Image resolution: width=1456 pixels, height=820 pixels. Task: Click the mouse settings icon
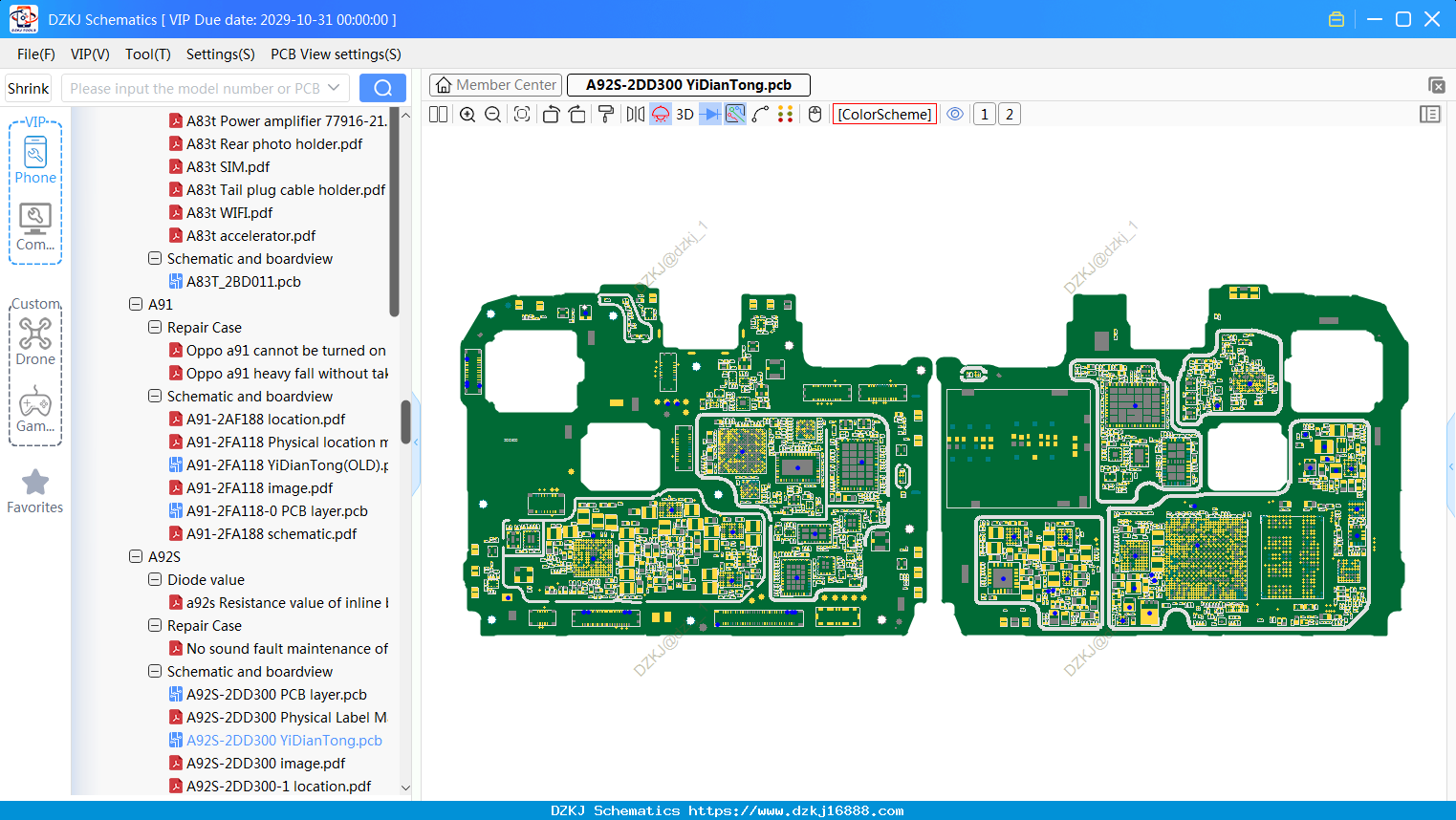point(815,115)
